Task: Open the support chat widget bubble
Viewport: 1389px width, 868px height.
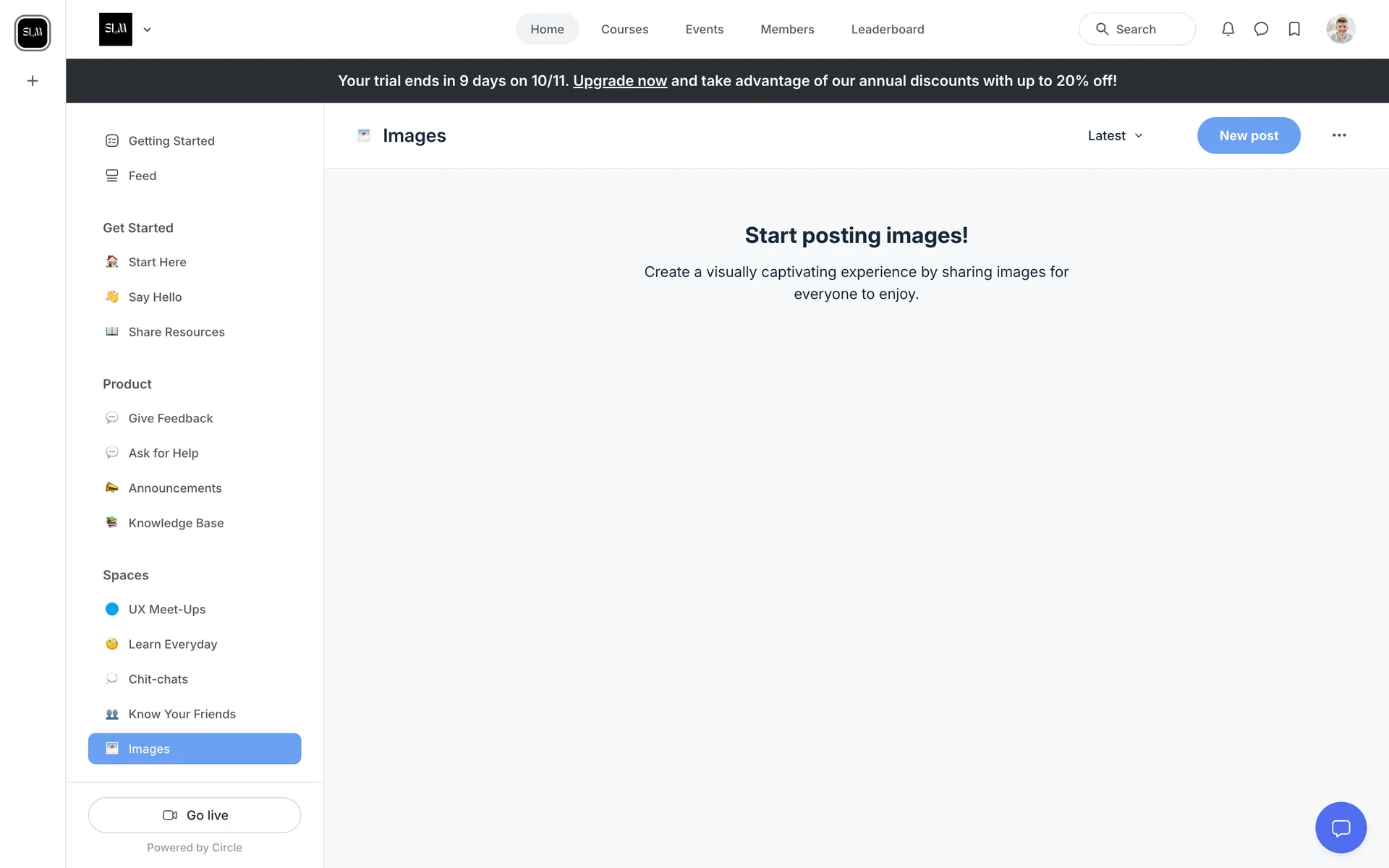Action: (x=1341, y=827)
